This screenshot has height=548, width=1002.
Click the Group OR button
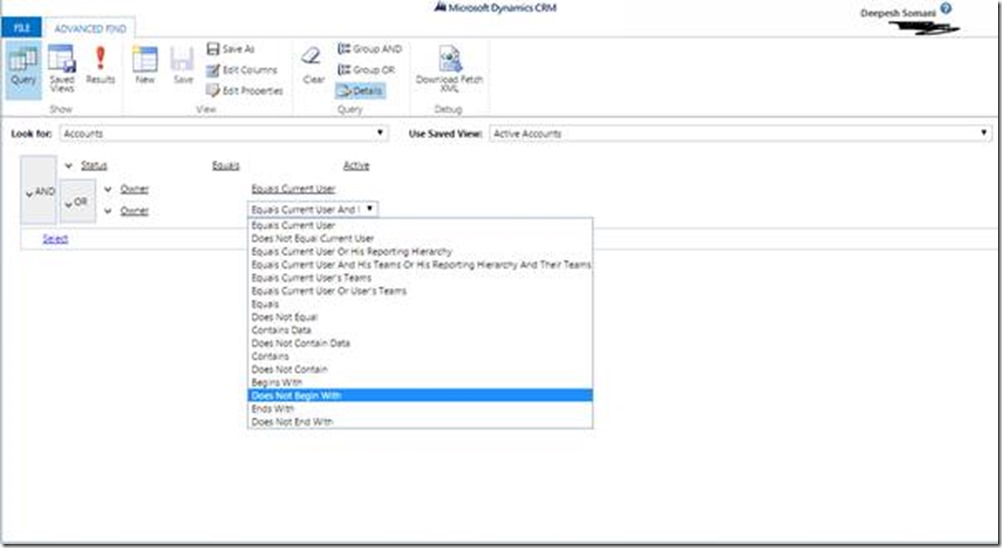pos(366,70)
